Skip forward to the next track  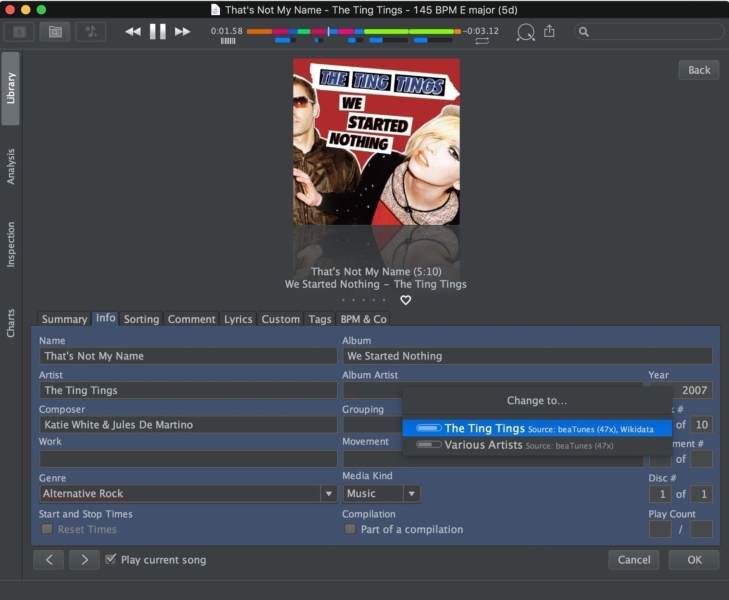tap(182, 32)
